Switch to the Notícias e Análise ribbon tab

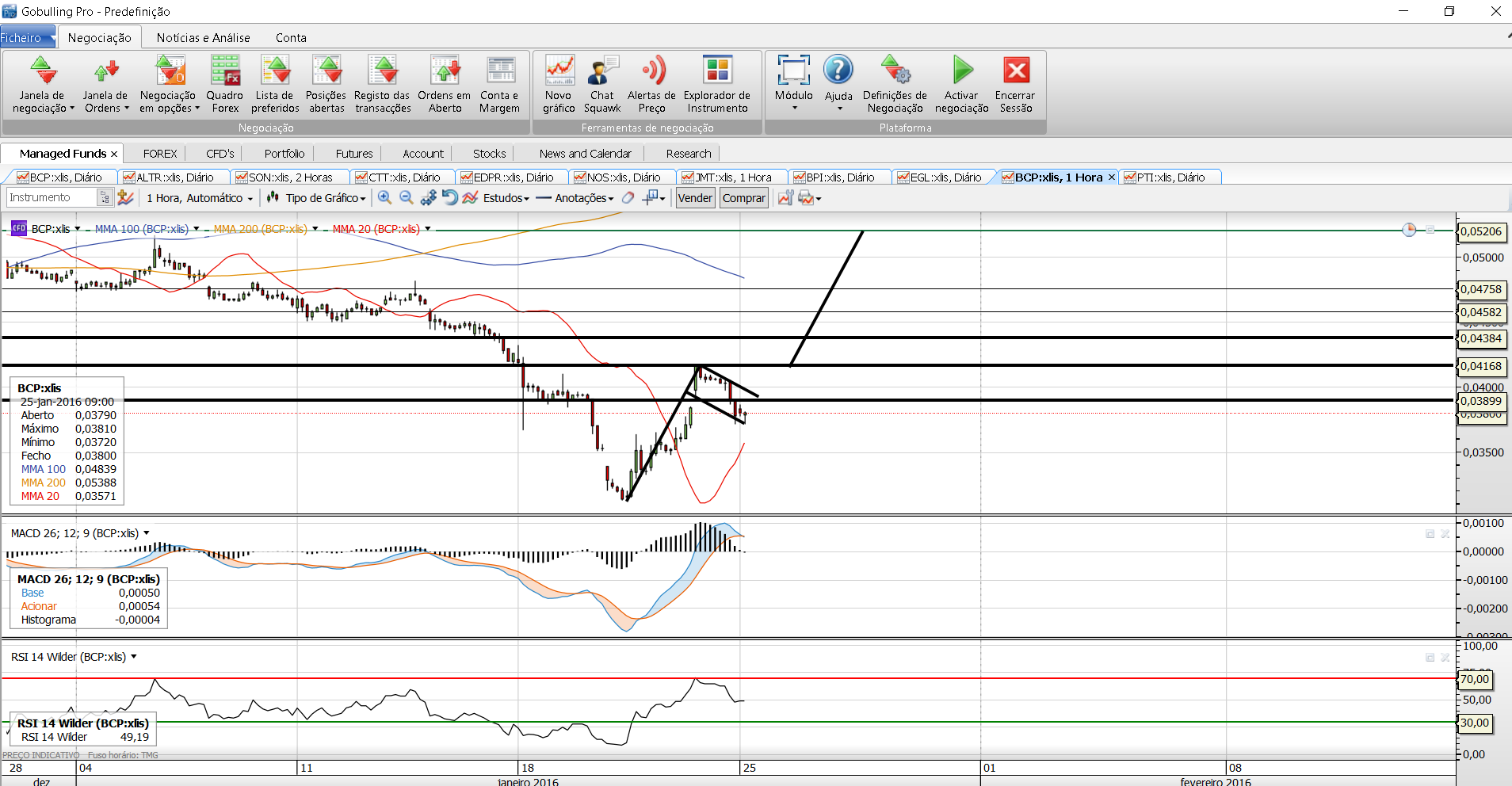203,37
